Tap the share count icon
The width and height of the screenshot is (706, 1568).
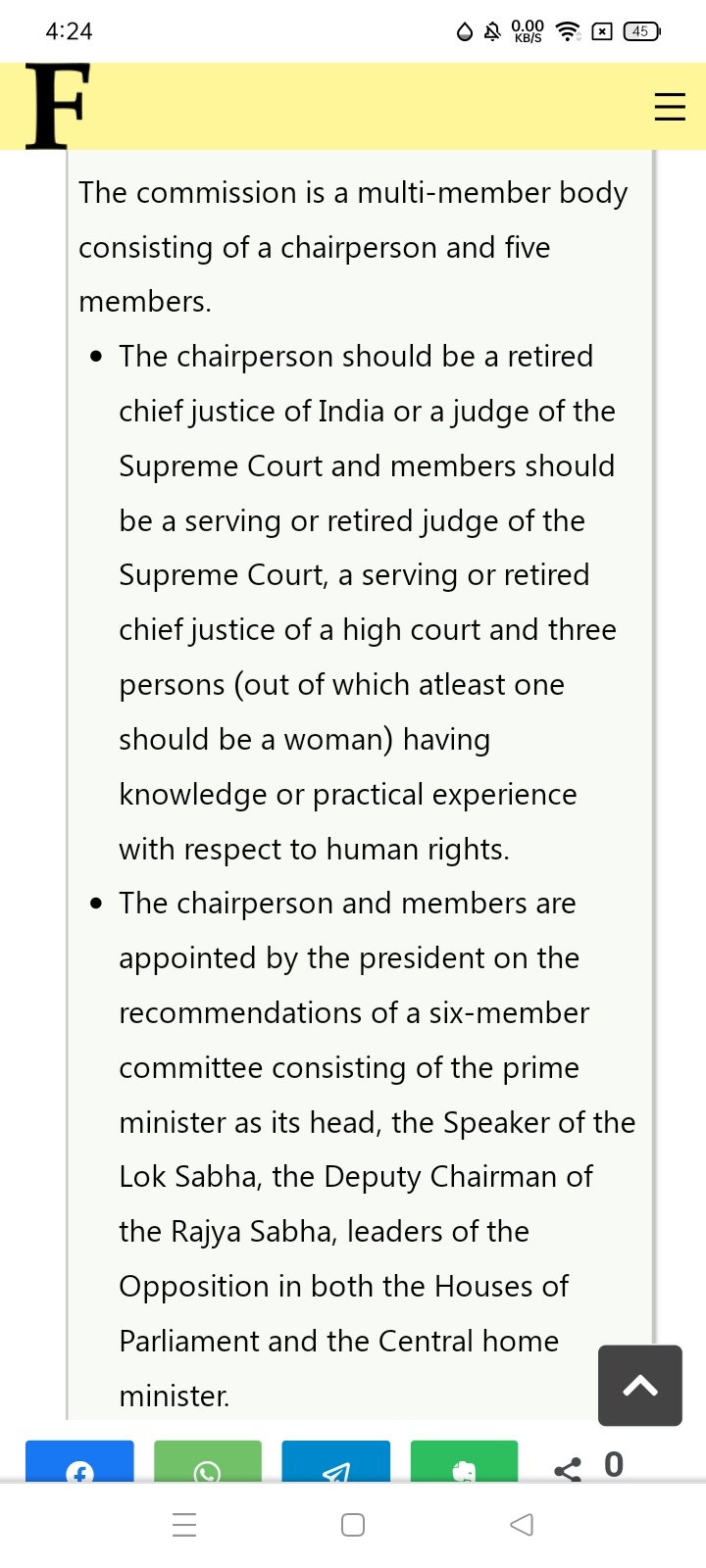(x=569, y=1467)
